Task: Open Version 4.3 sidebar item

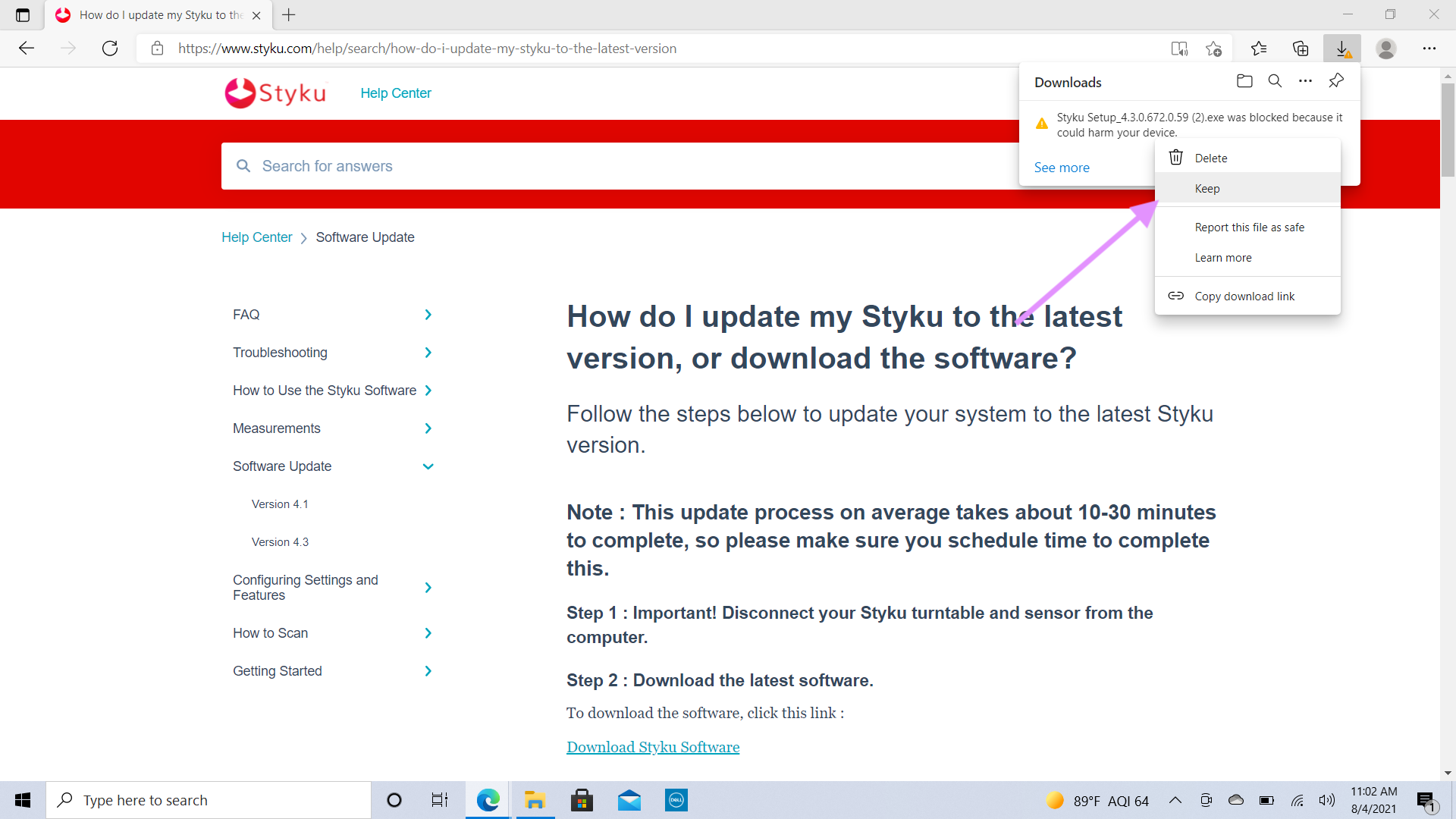Action: tap(280, 542)
